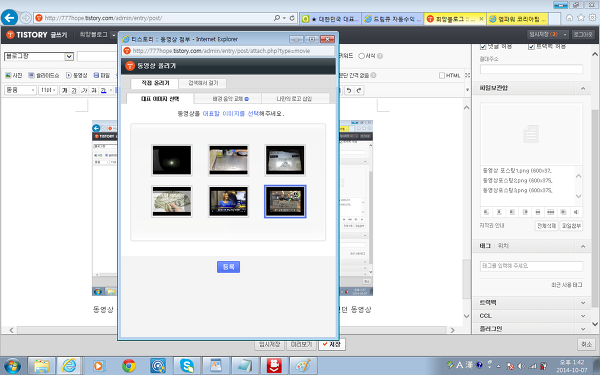600x375 pixels.
Task: Select the 대표 이미지 선택 tab
Action: (160, 99)
